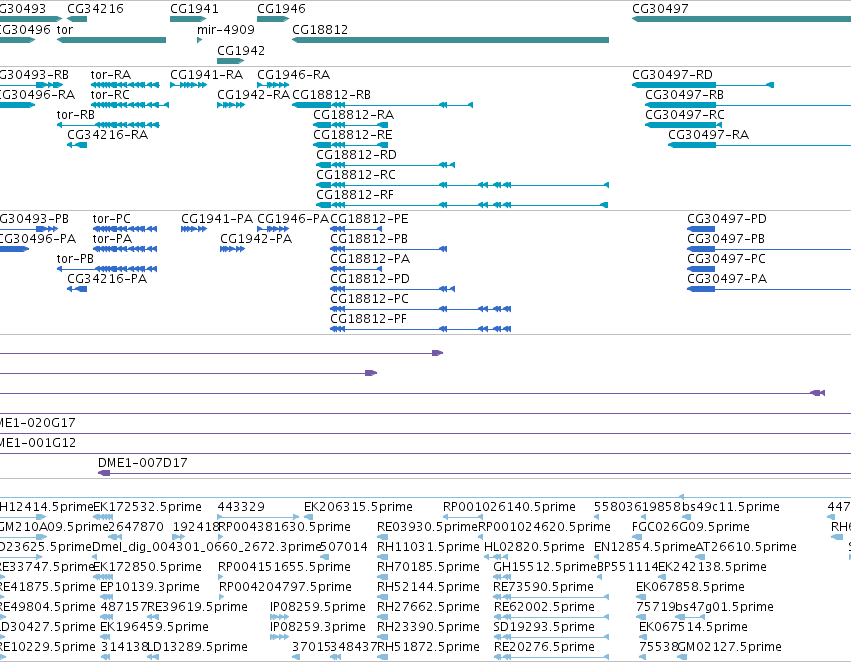Click the CG34216 gene label
This screenshot has height=662, width=851.
point(95,9)
